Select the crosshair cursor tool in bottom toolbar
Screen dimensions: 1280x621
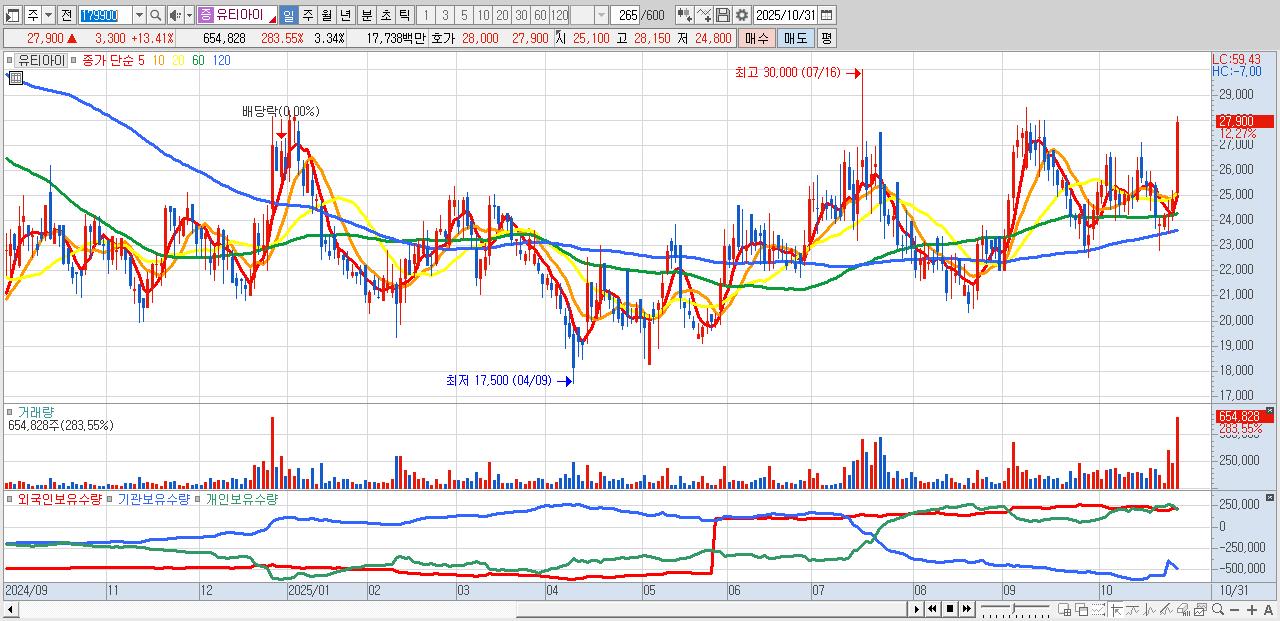pos(1116,609)
